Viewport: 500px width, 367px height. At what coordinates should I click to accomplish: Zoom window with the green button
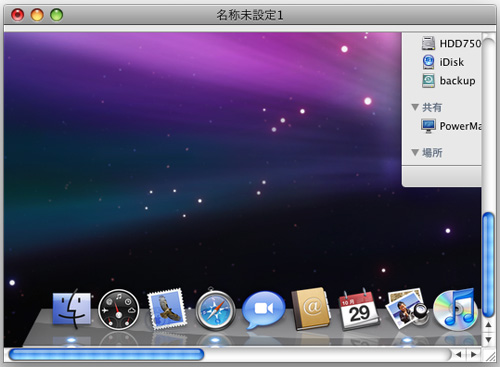[56, 15]
